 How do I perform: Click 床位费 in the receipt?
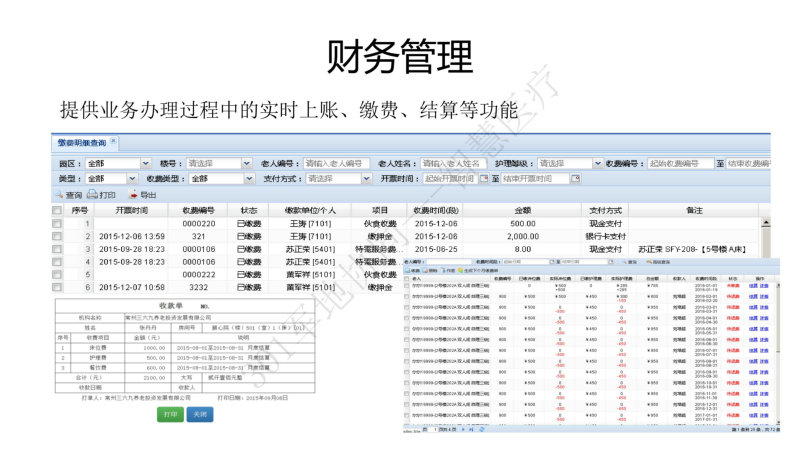[97, 347]
